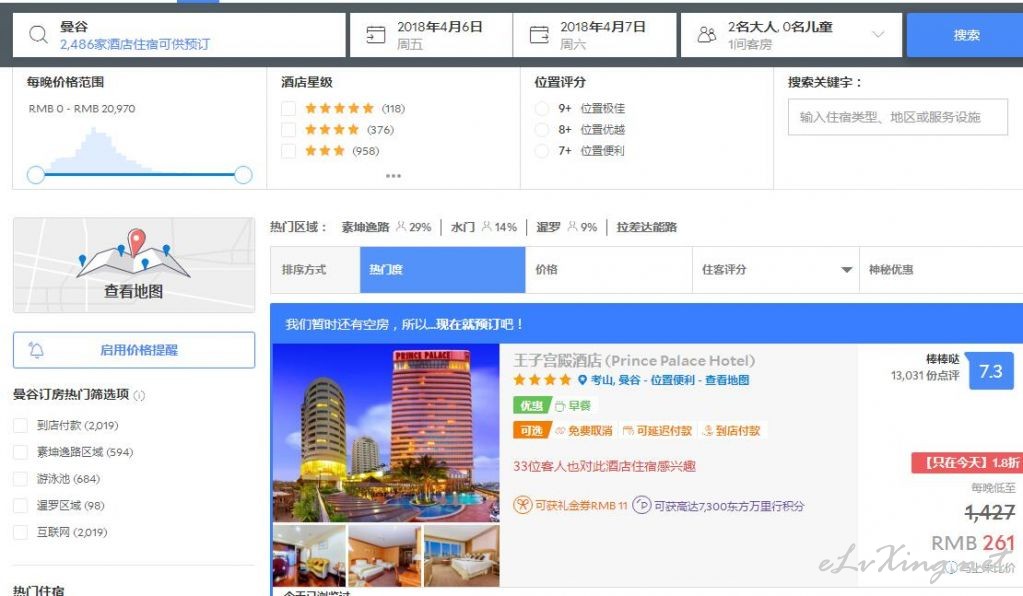Viewport: 1023px width, 596px height.
Task: Click the 搜索关键字 keyword input field
Action: [897, 117]
